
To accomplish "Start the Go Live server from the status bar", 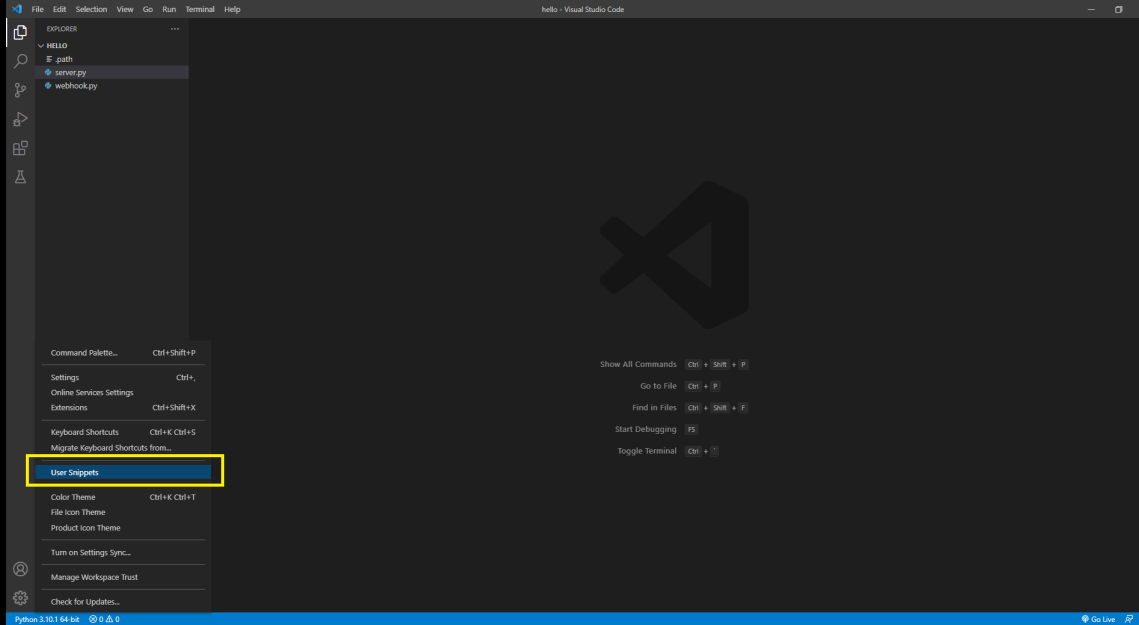I will (1099, 619).
